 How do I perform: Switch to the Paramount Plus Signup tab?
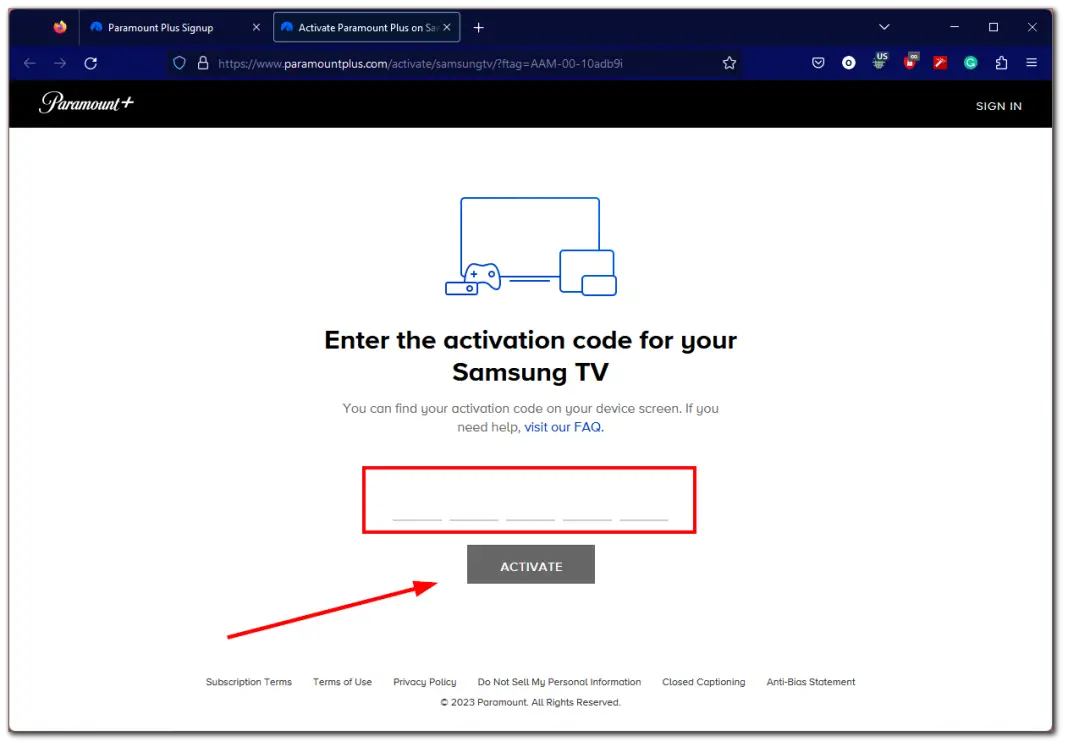click(160, 27)
